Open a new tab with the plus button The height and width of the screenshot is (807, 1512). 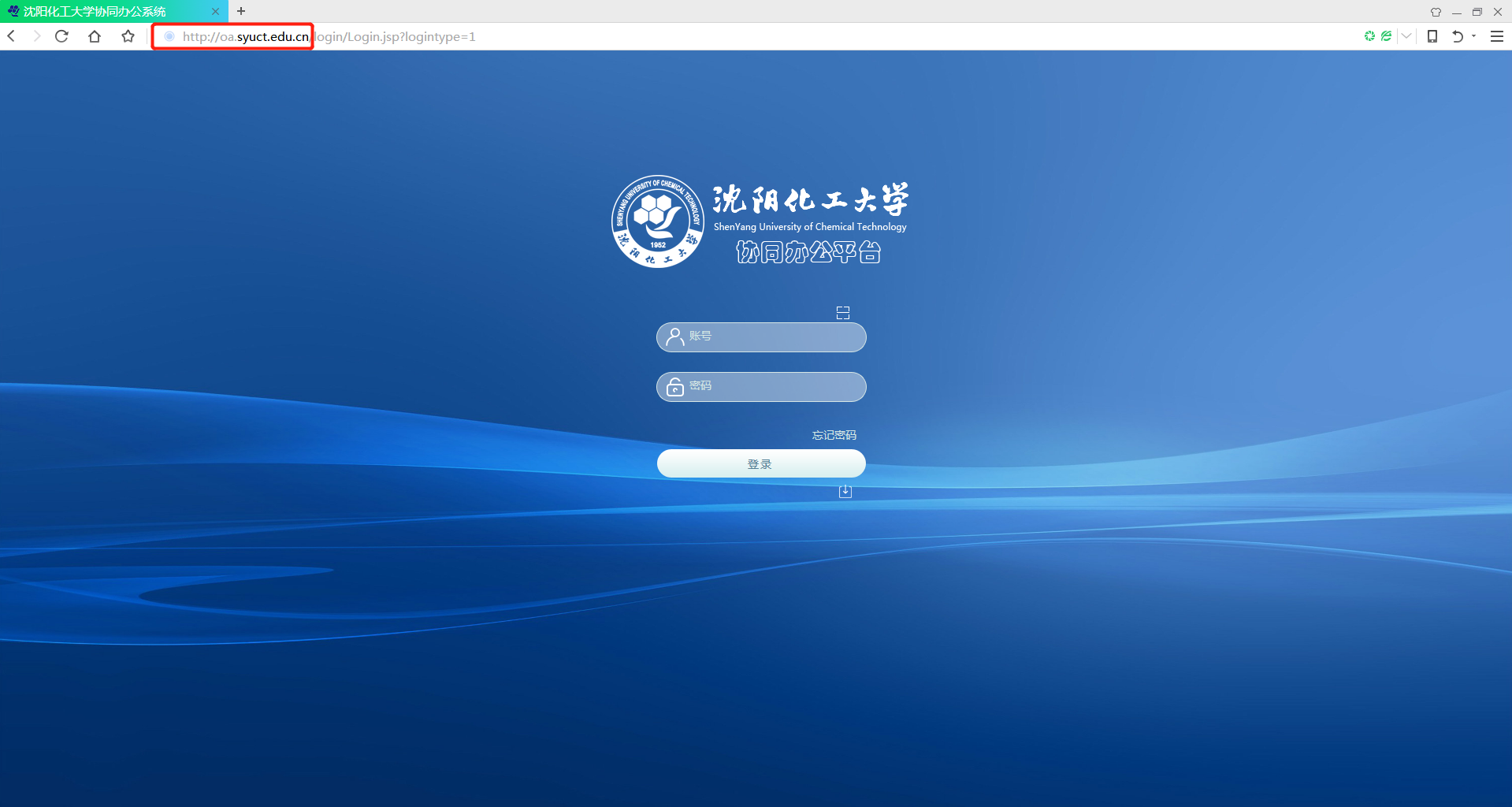pos(241,11)
